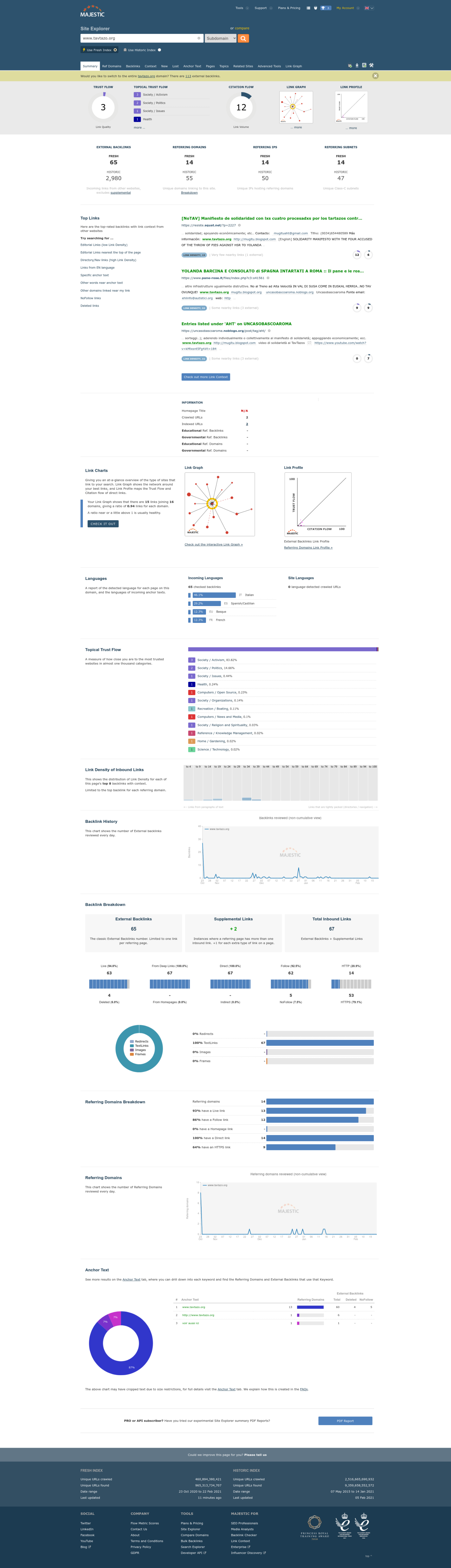
Task: Click the site URL input field
Action: (137, 38)
